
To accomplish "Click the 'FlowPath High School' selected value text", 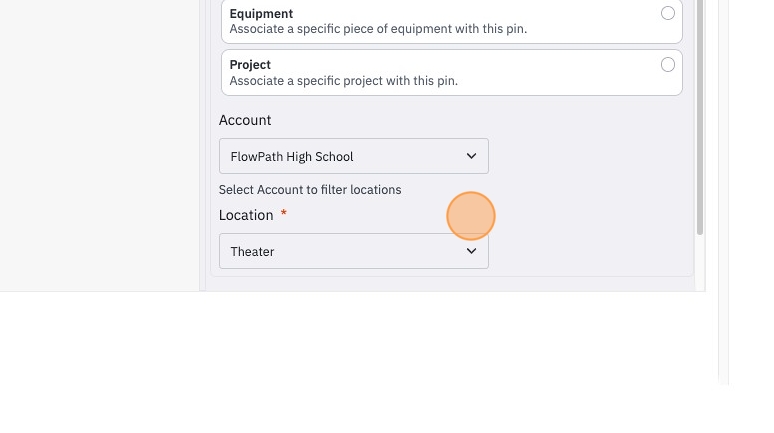I will [292, 157].
